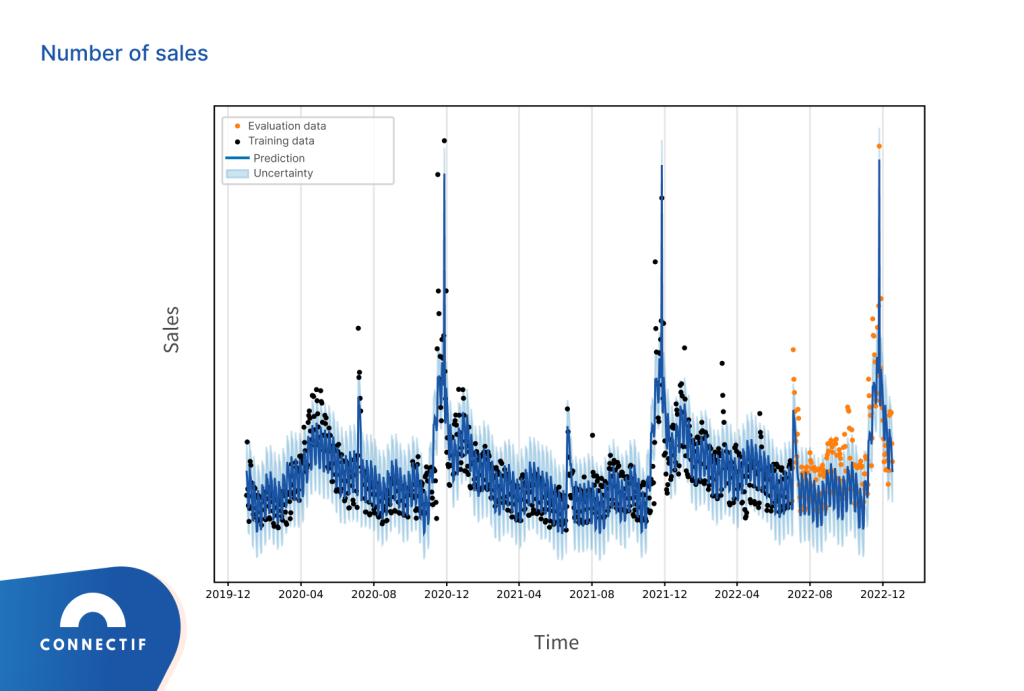Click the 'Sales' y-axis label
Screen dimensions: 1024x691
point(172,329)
